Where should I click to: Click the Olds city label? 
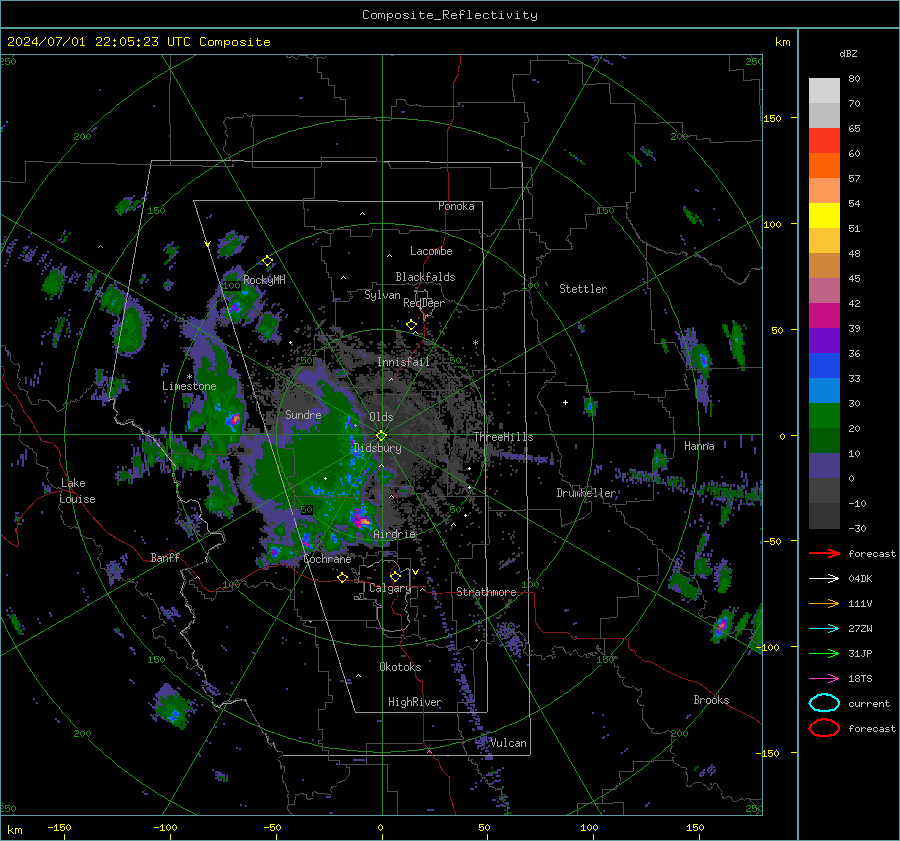(381, 417)
